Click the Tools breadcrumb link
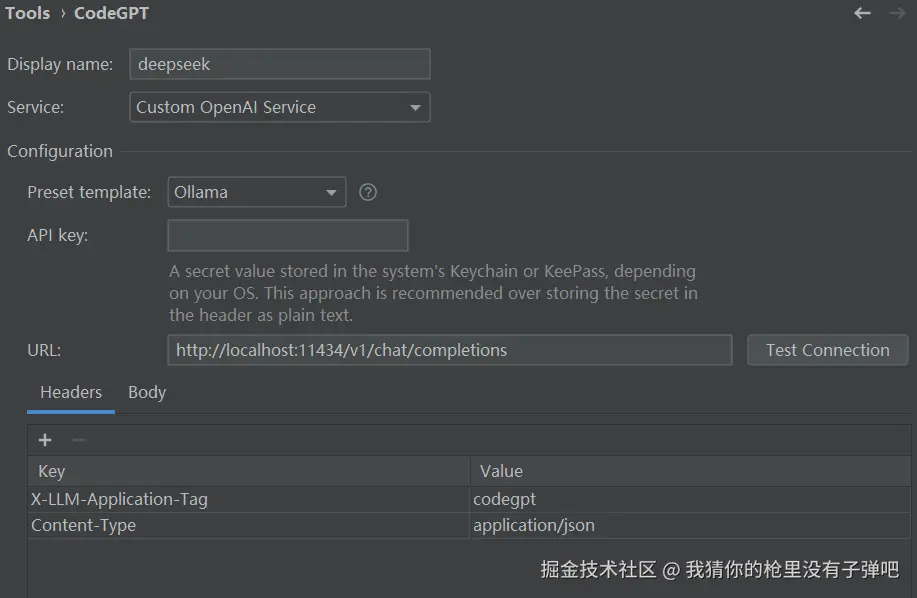Image resolution: width=917 pixels, height=598 pixels. pyautogui.click(x=27, y=13)
